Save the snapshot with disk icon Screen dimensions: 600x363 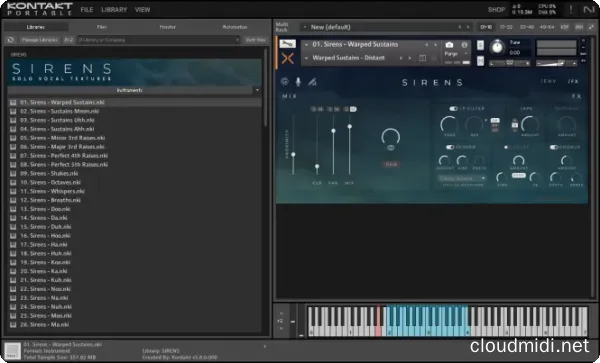[x=422, y=58]
